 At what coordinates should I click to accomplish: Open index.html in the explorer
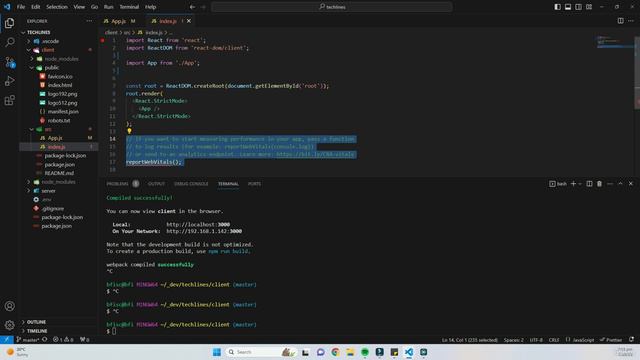[59, 85]
